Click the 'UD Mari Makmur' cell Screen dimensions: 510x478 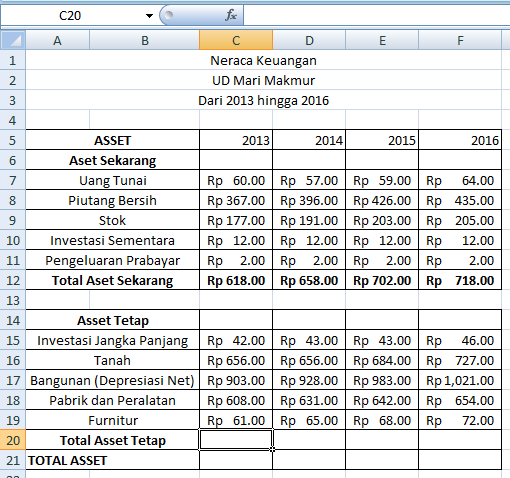263,80
